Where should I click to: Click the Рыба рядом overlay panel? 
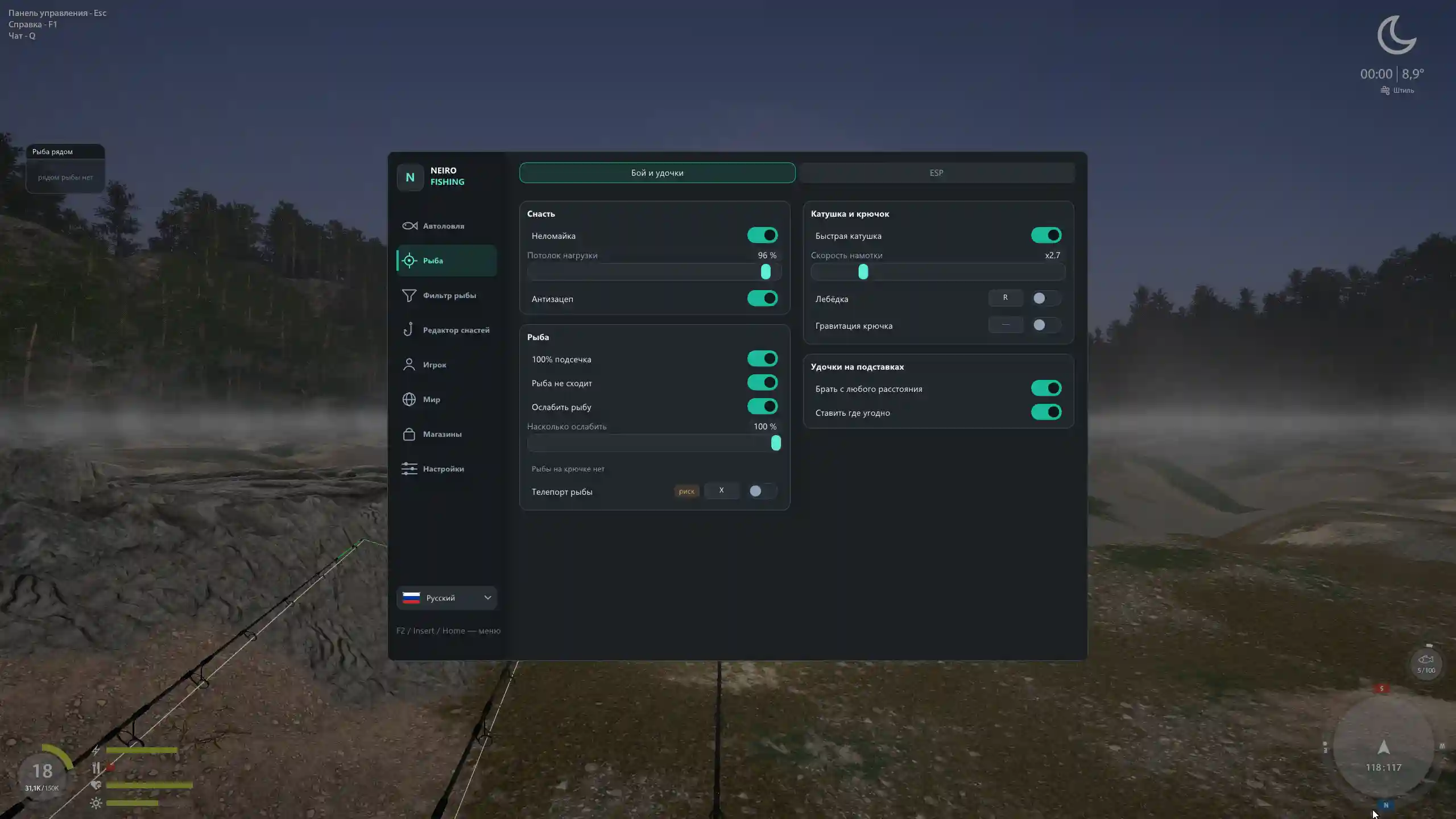coord(65,169)
